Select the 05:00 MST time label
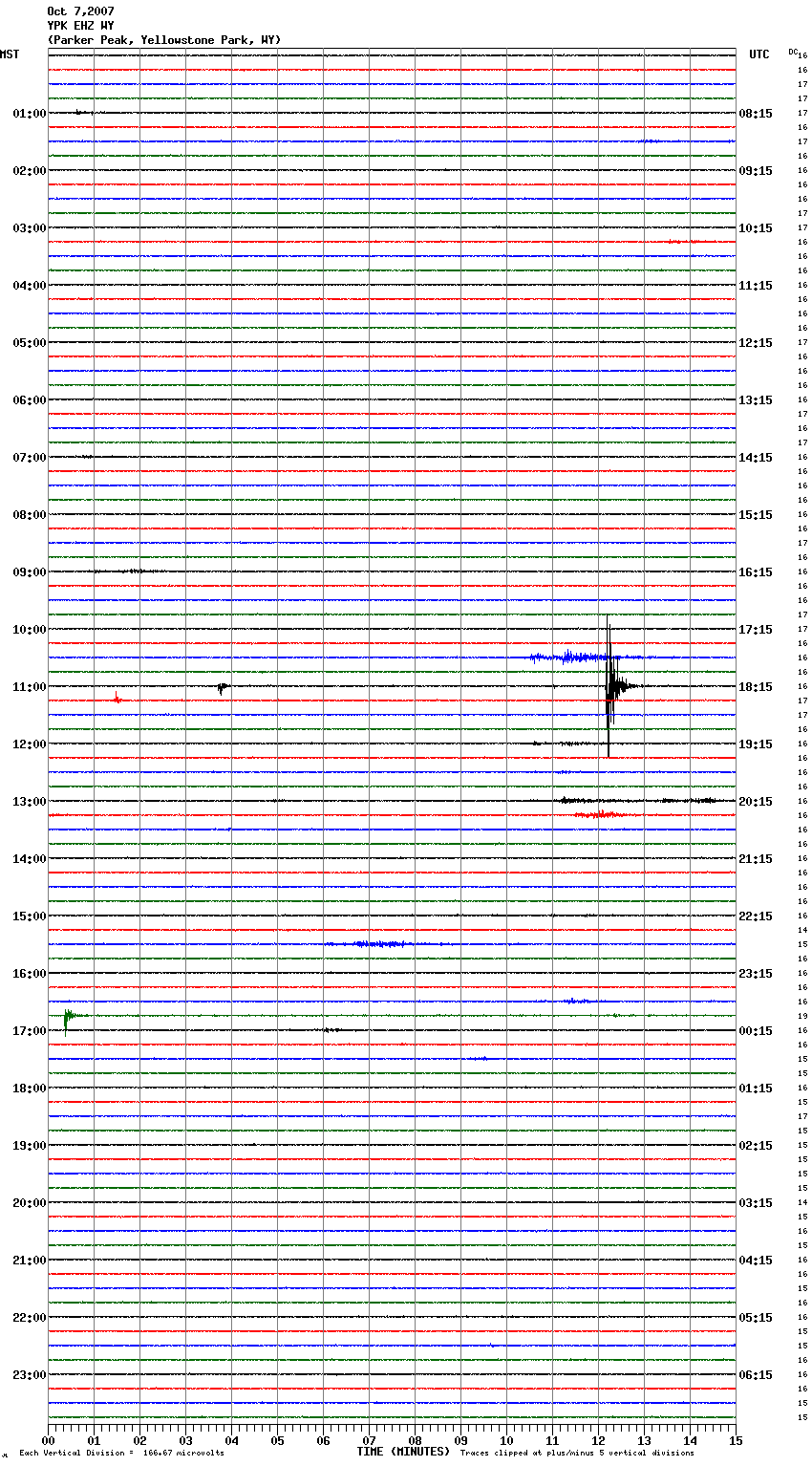 click(30, 343)
